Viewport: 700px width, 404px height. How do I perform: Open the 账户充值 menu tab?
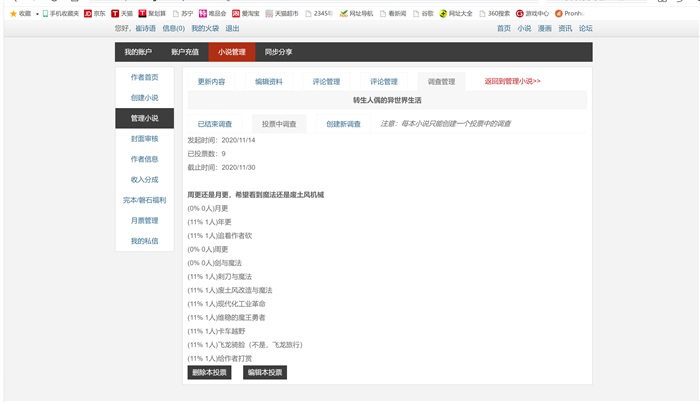(x=185, y=52)
